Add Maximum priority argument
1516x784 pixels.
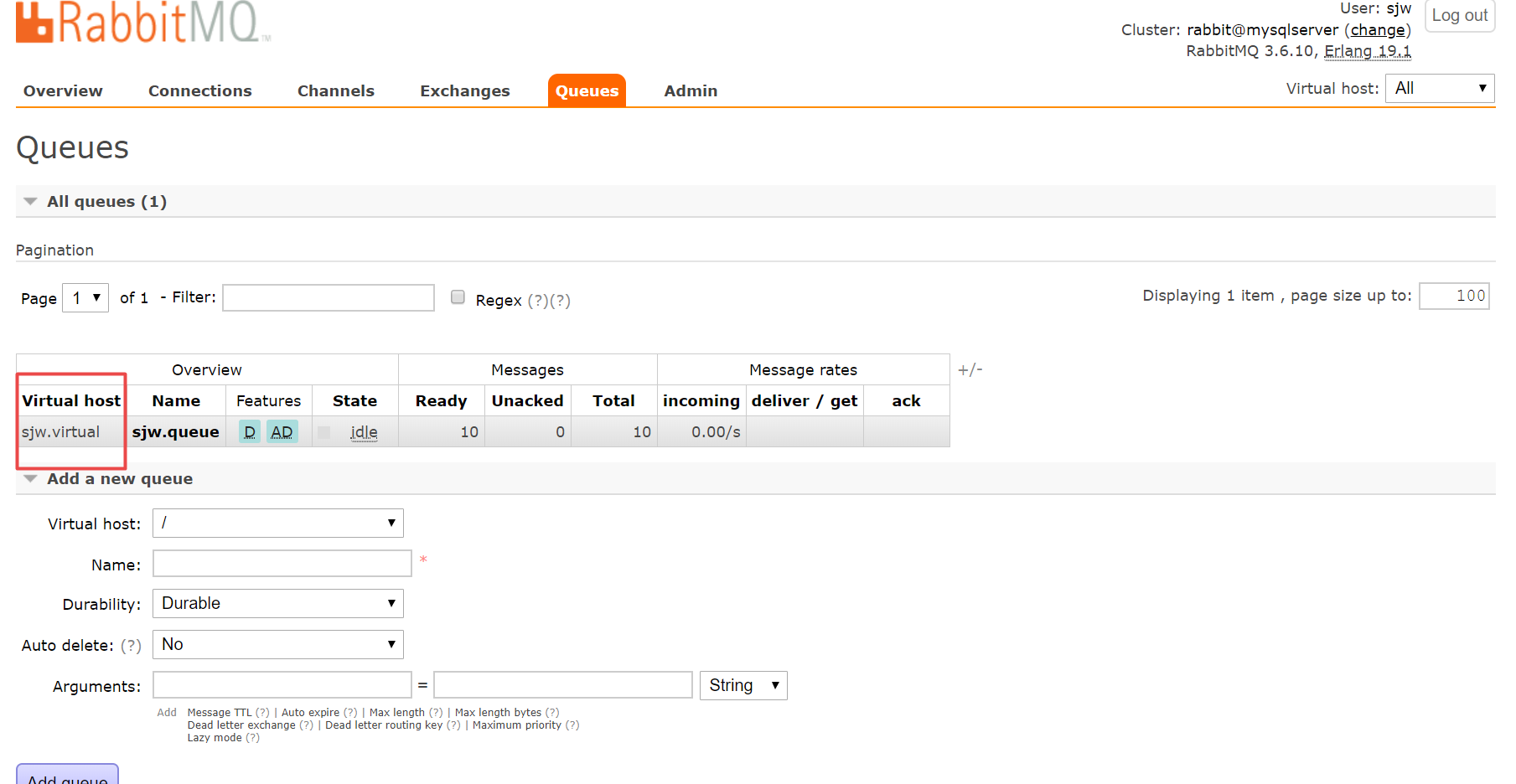517,725
